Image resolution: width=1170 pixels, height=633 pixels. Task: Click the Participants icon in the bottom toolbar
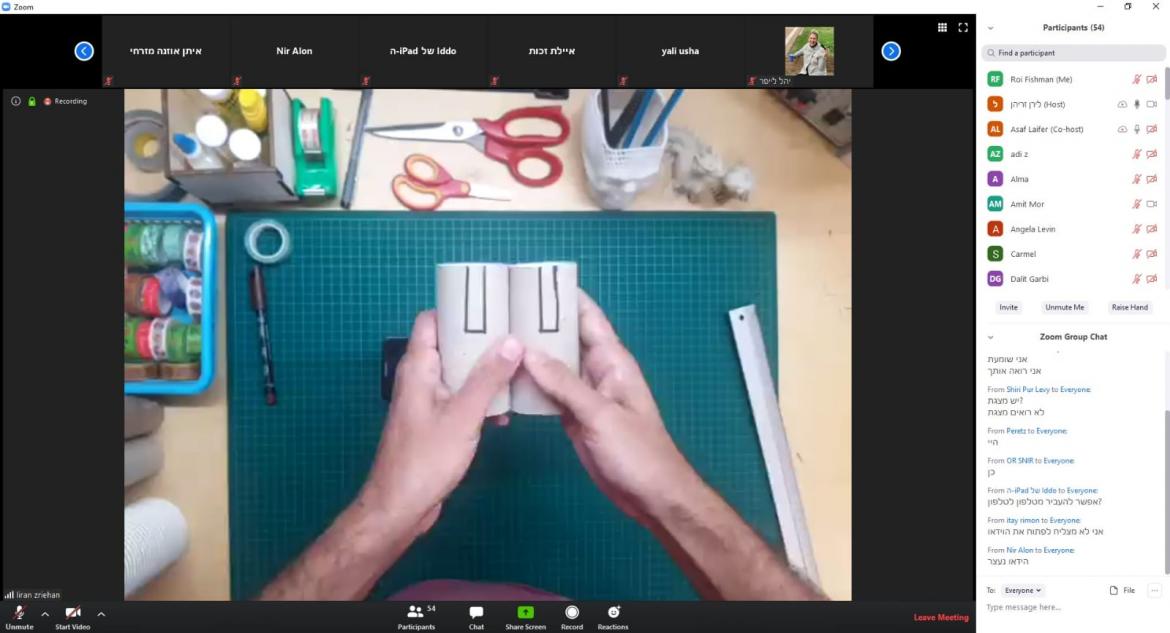pyautogui.click(x=416, y=613)
